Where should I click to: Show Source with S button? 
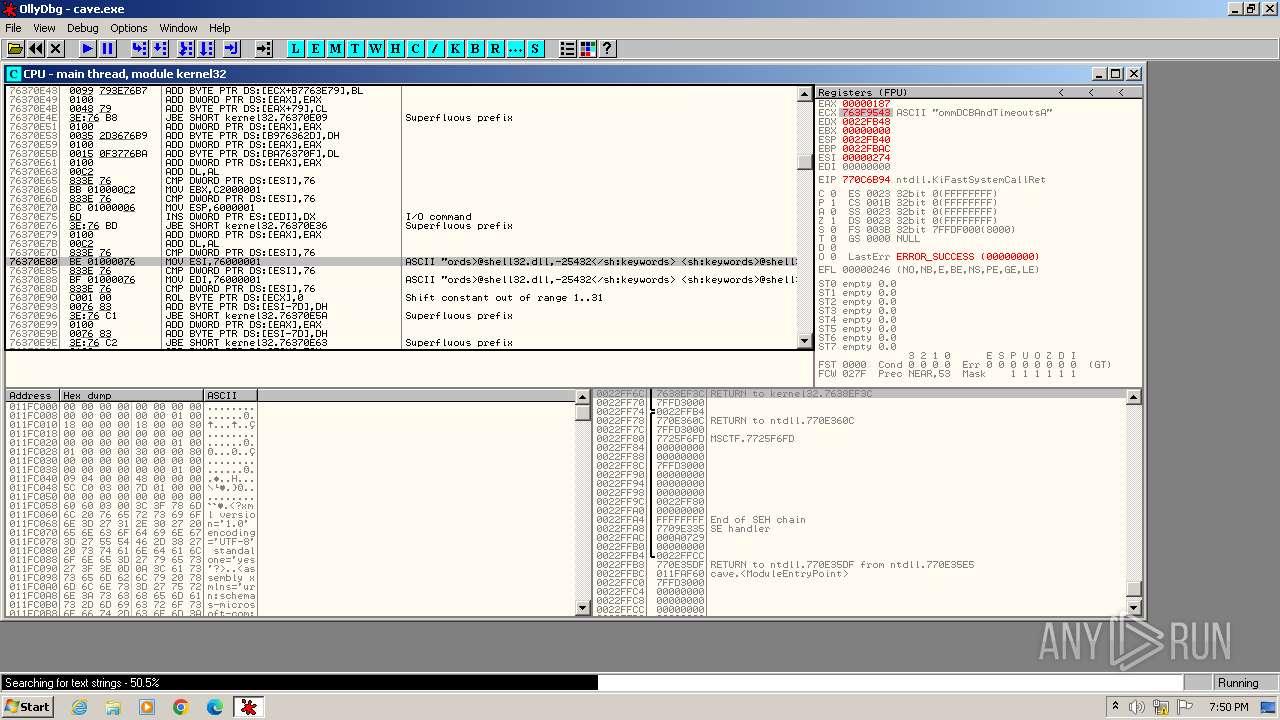coord(536,48)
